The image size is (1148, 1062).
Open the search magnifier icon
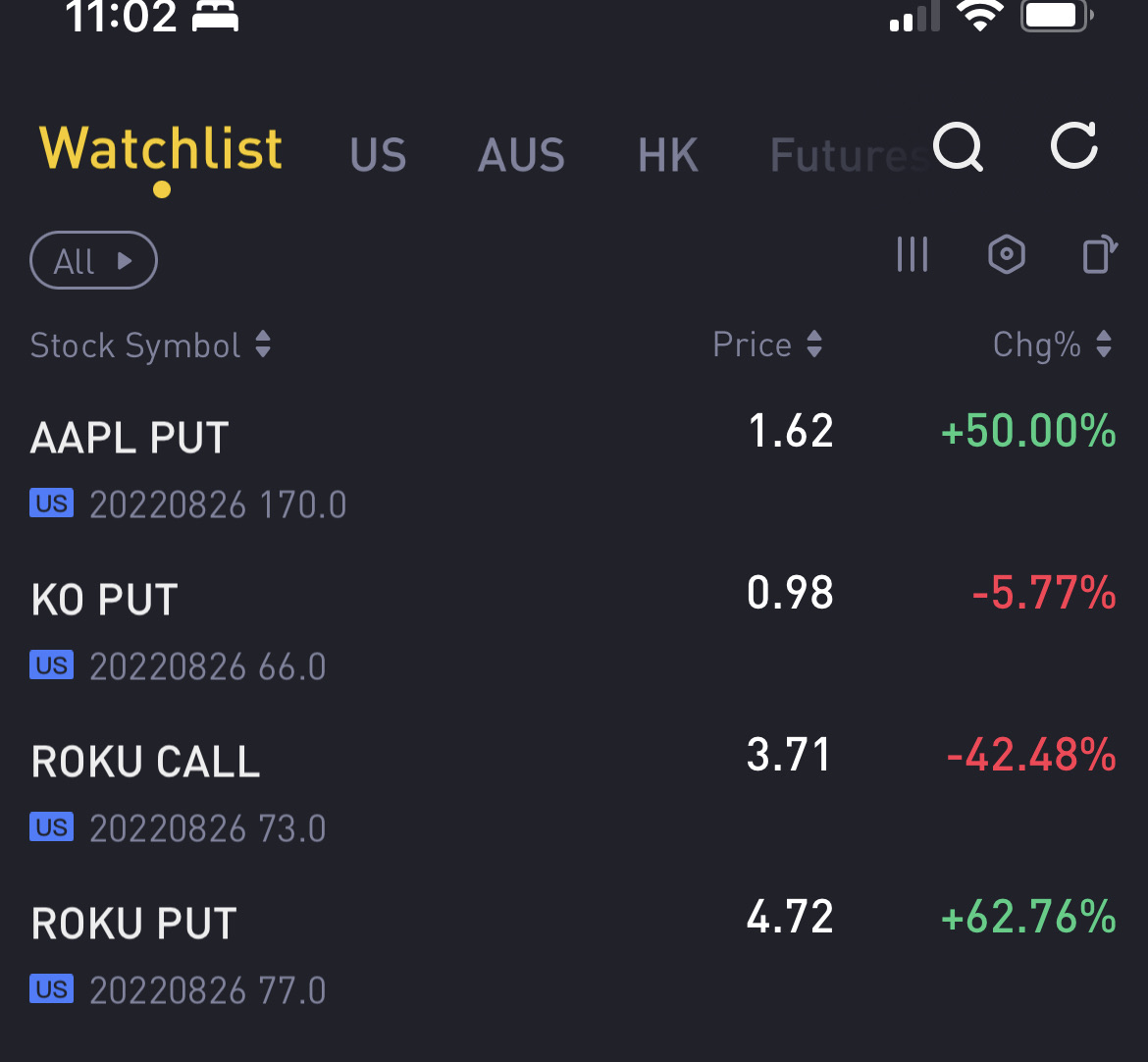tap(957, 148)
